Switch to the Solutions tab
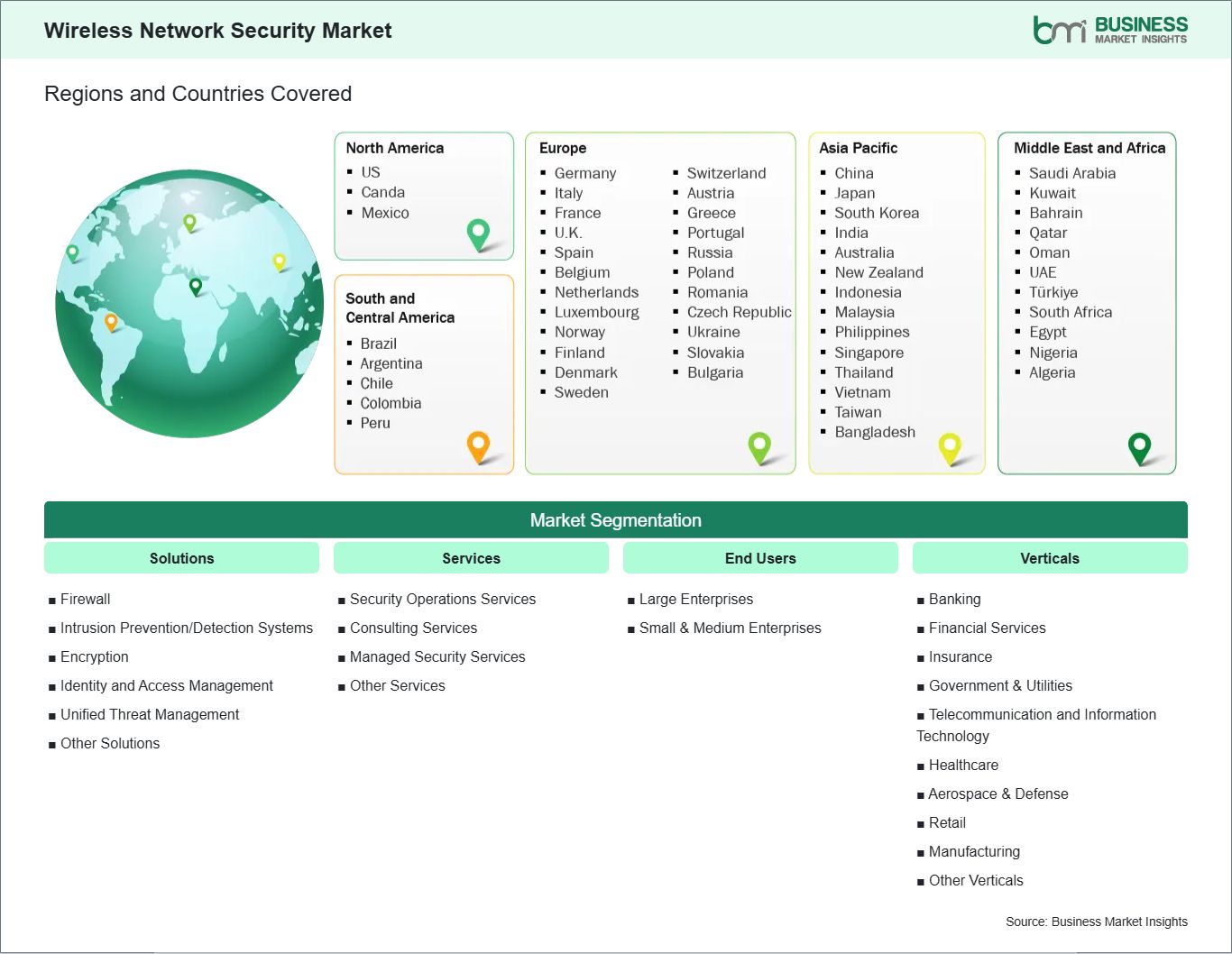Viewport: 1232px width, 954px height. 180,557
